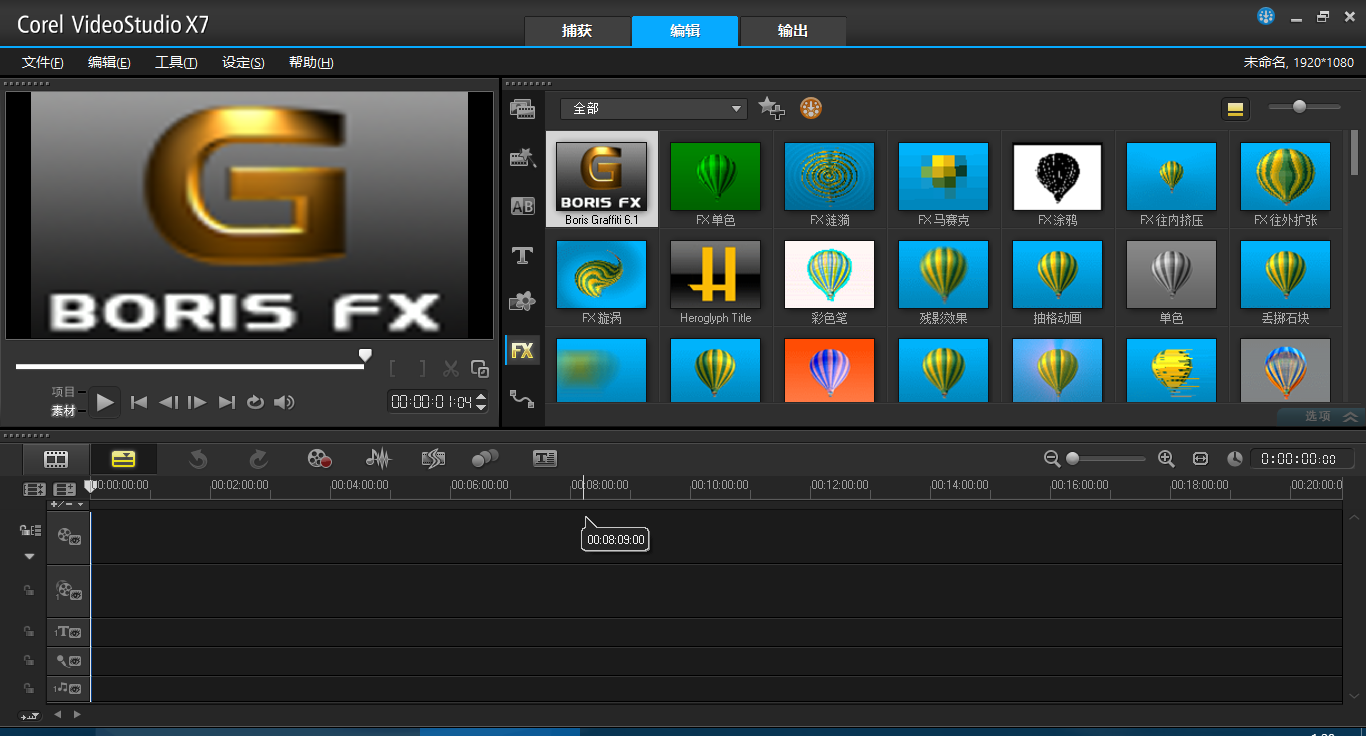Click the Undo arrow in timeline toolbar

[x=198, y=458]
